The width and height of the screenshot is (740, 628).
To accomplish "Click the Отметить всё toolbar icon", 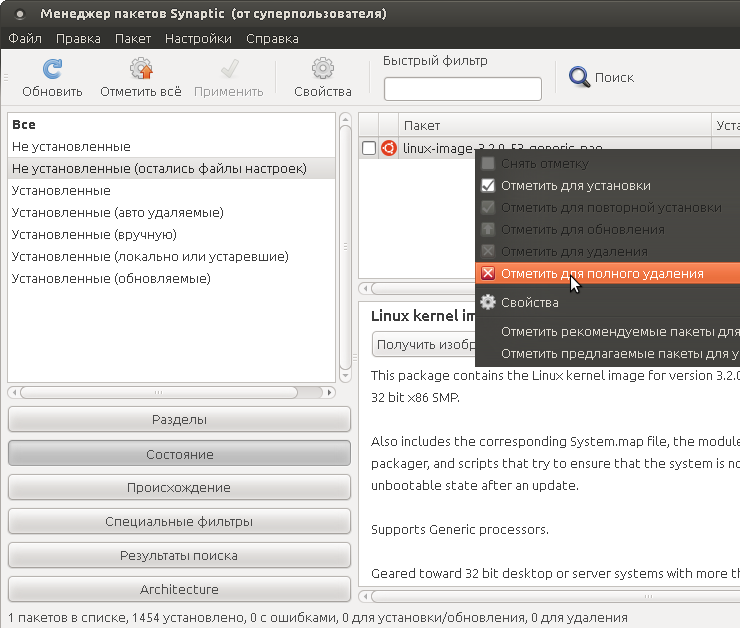I will (141, 69).
